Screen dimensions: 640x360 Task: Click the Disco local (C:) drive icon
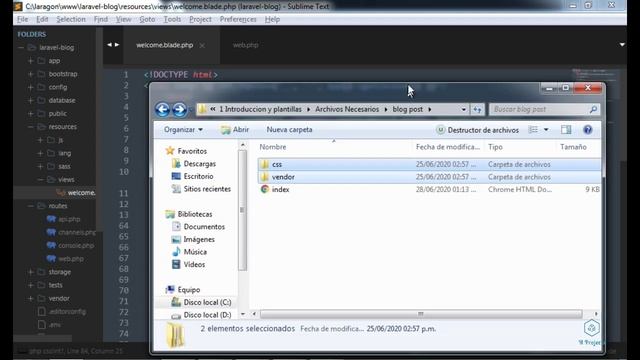tap(176, 302)
